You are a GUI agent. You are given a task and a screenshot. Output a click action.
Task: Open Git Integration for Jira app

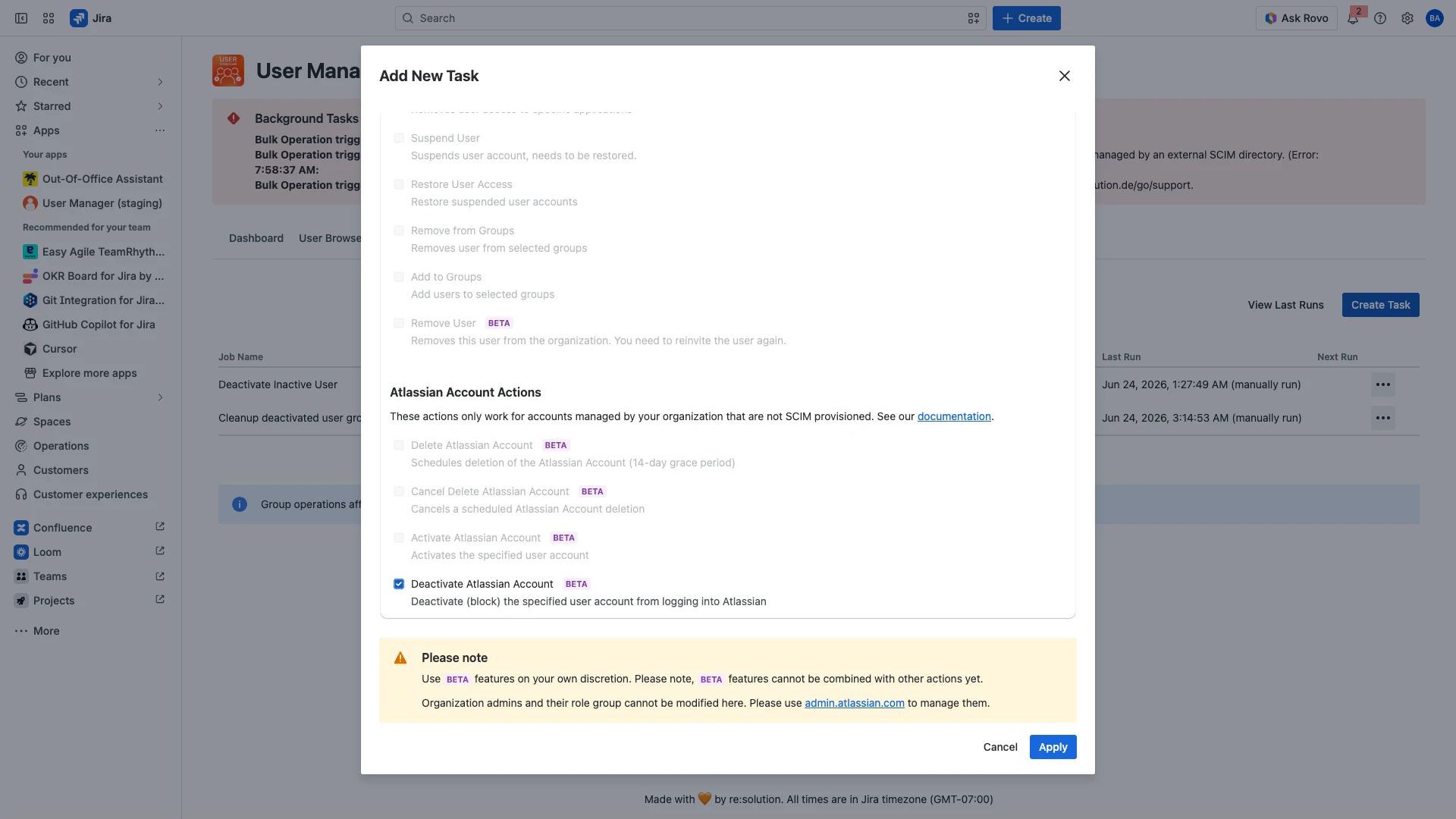94,300
